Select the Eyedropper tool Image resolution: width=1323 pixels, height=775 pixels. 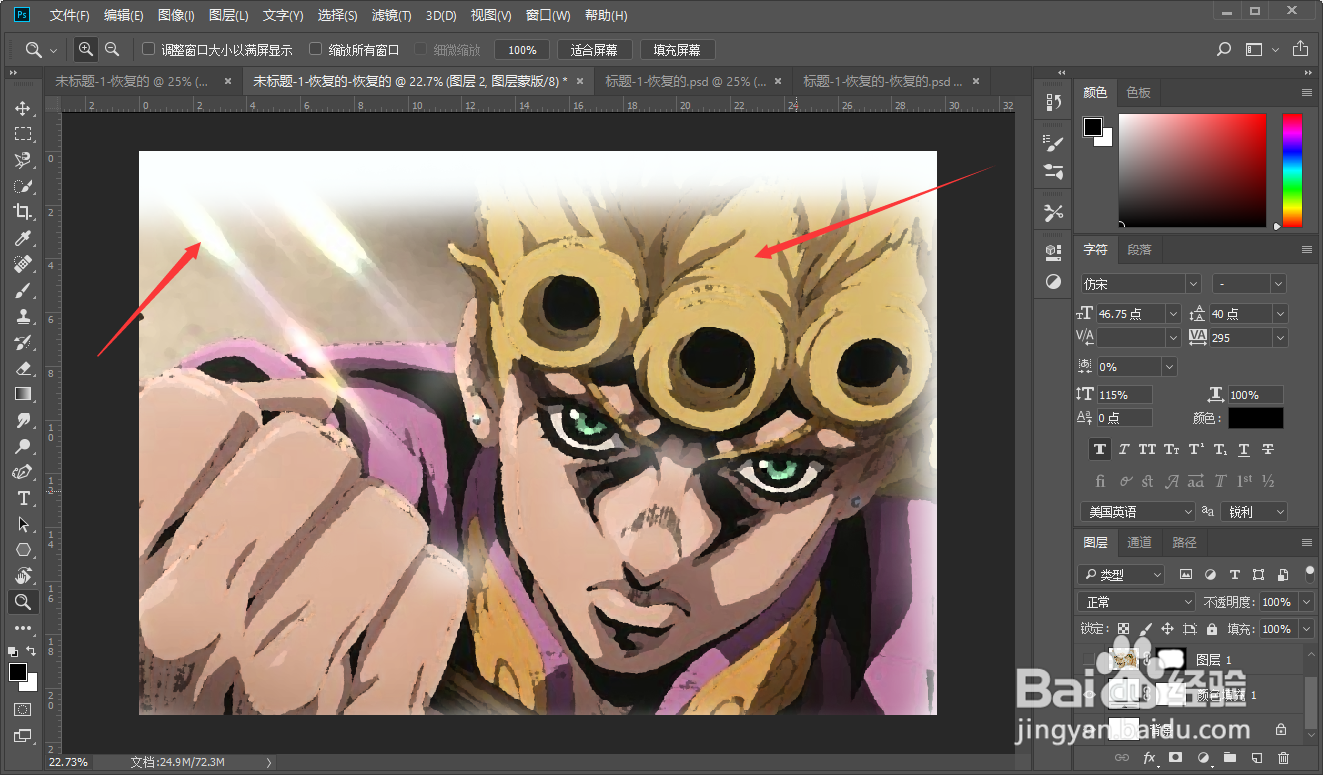pos(22,238)
